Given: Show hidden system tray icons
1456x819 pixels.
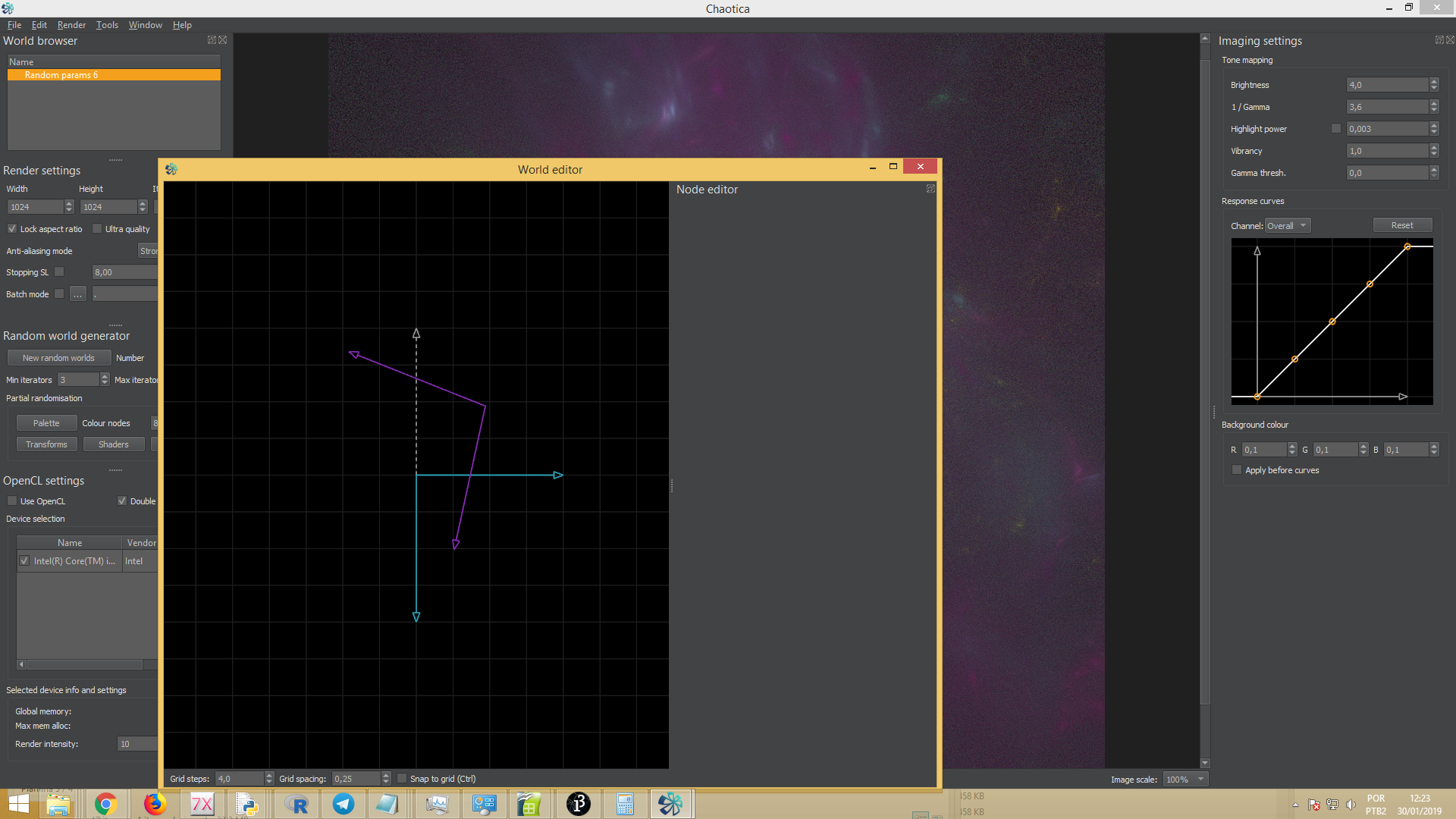Looking at the screenshot, I should 1295,805.
